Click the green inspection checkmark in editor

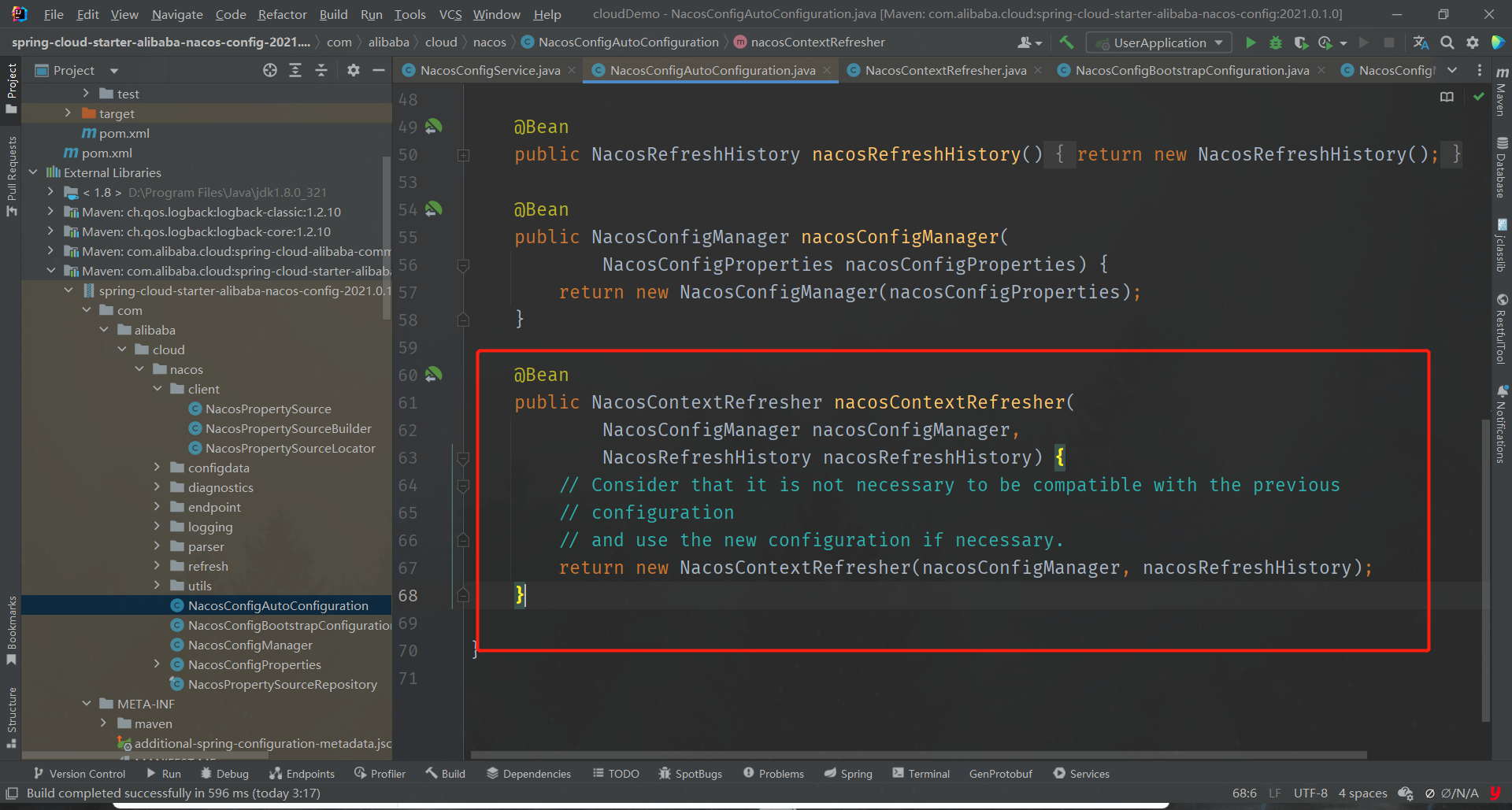(x=1478, y=97)
